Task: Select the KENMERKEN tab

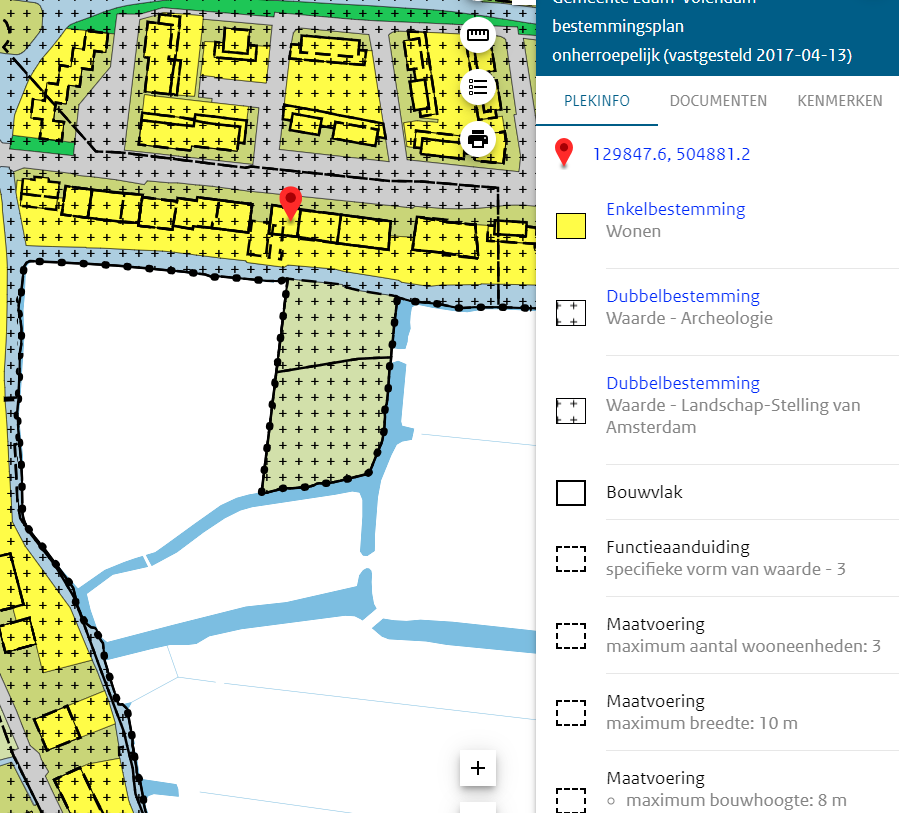Action: pyautogui.click(x=839, y=101)
